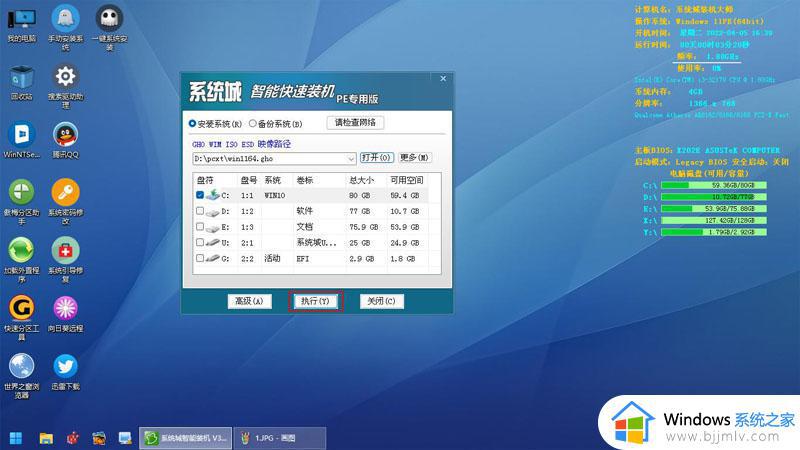Switch to 系统城智能装机 taskbar window

(x=186, y=438)
